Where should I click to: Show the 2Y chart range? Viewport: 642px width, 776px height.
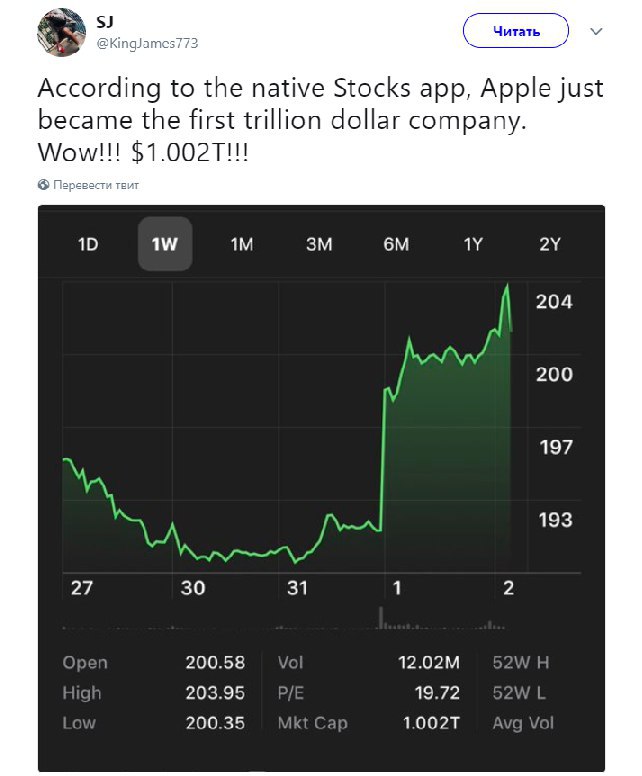[550, 244]
